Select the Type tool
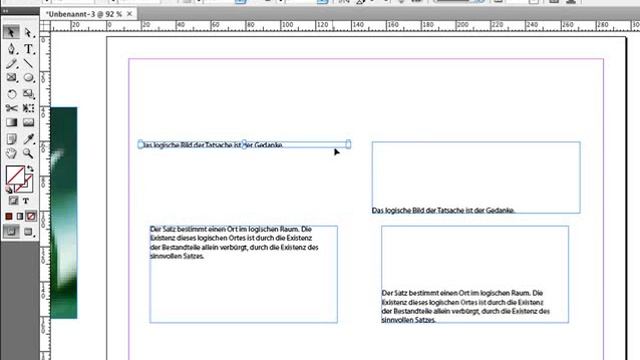 tap(28, 49)
